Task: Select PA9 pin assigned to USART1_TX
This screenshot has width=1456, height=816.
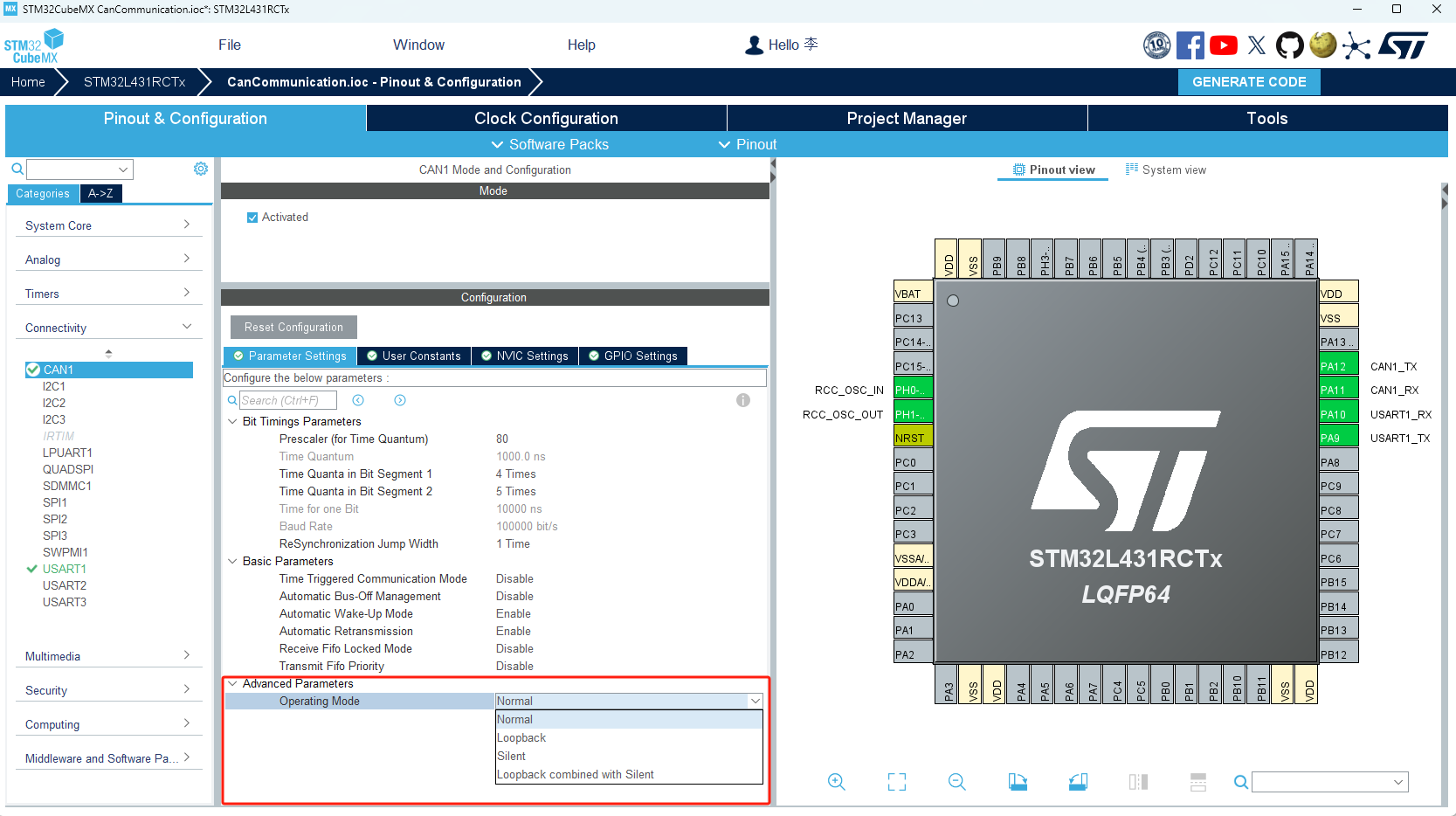Action: [1339, 438]
